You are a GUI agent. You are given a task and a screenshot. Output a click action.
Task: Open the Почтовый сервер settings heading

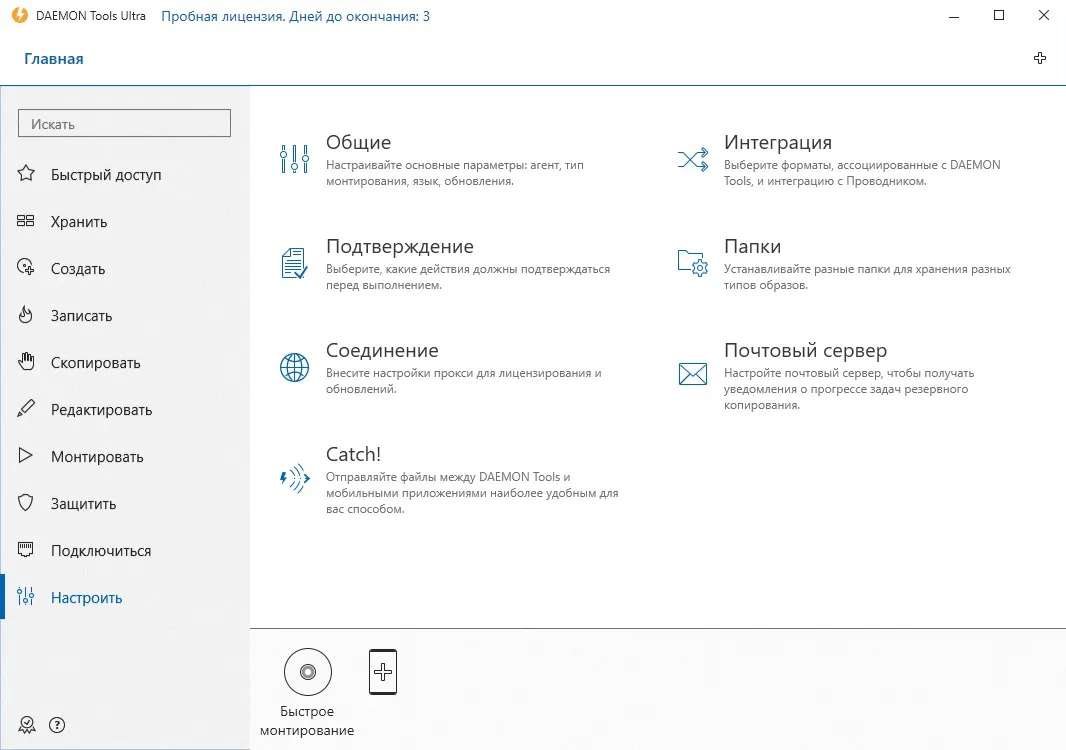pos(805,350)
